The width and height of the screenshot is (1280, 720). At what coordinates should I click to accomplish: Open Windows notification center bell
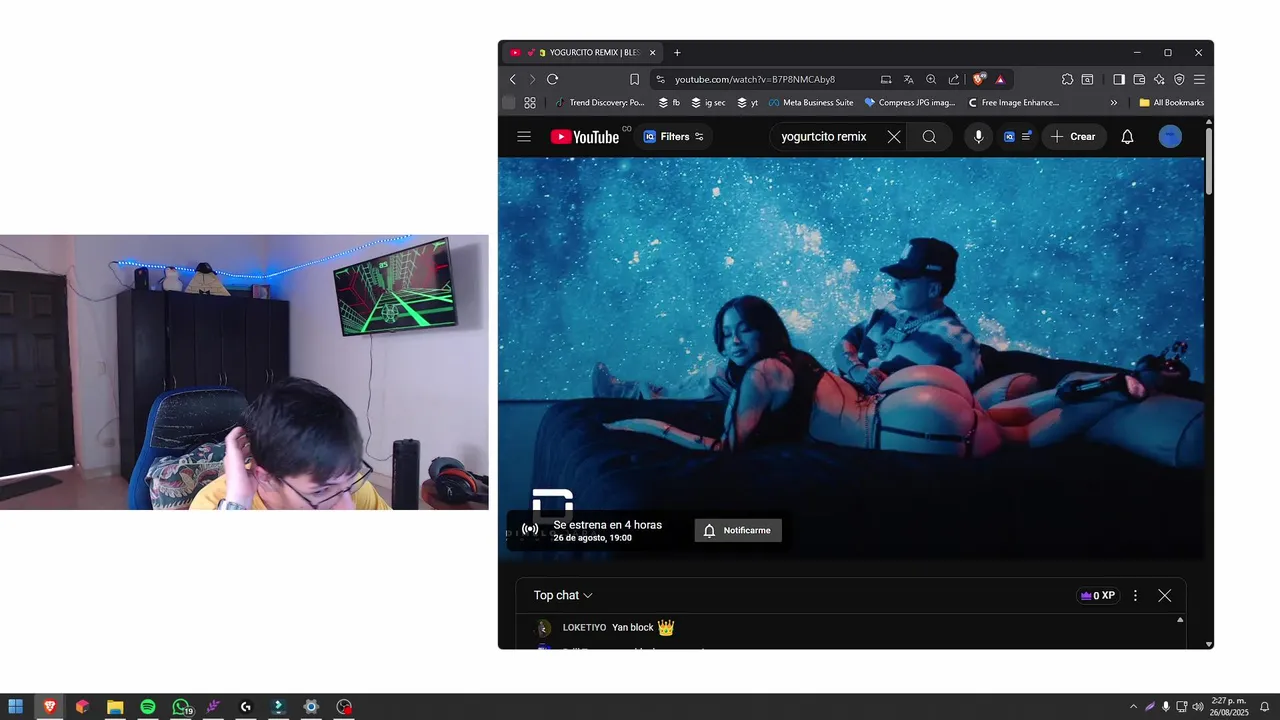point(1264,707)
